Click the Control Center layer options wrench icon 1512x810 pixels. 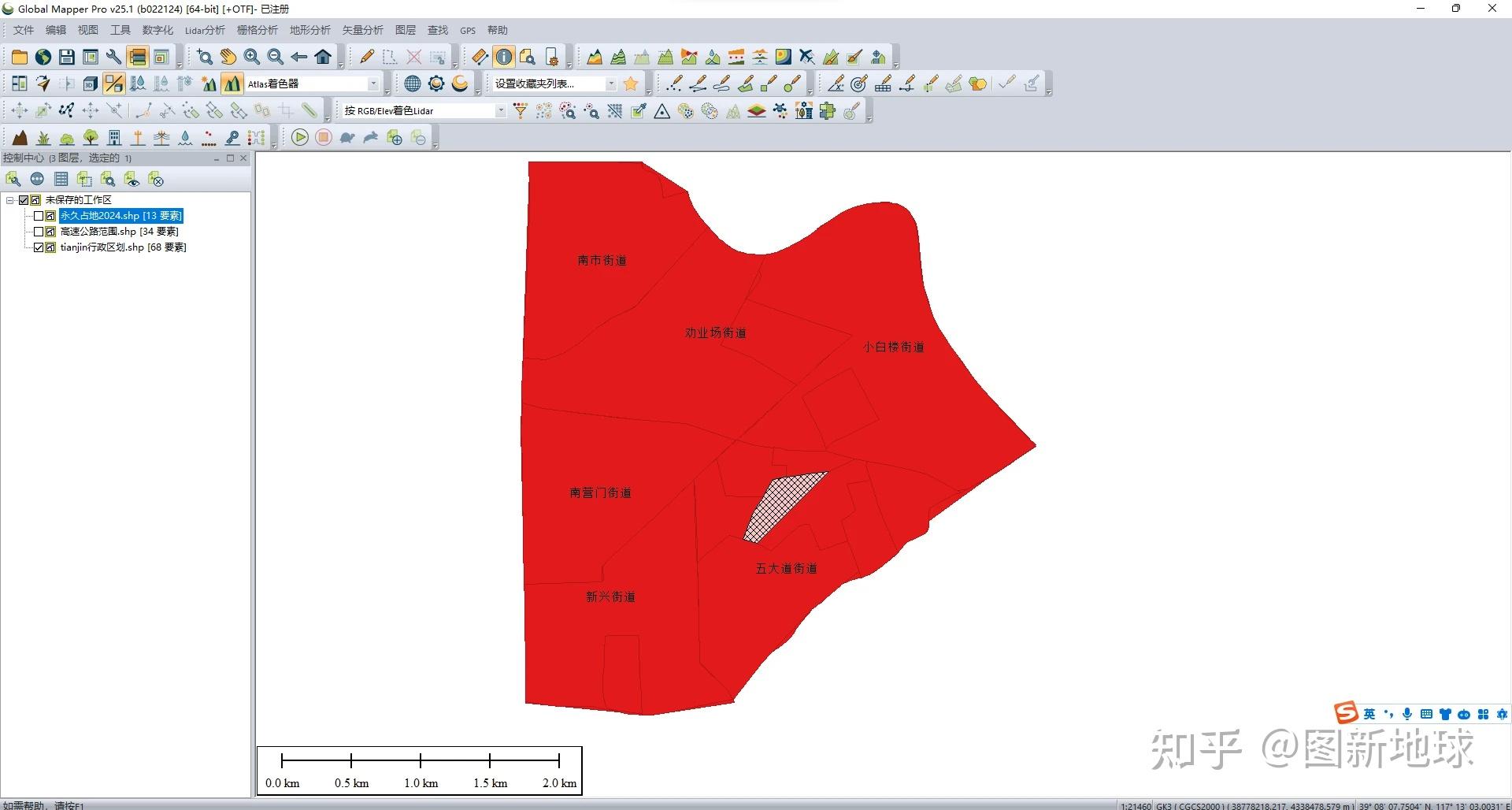[x=13, y=180]
